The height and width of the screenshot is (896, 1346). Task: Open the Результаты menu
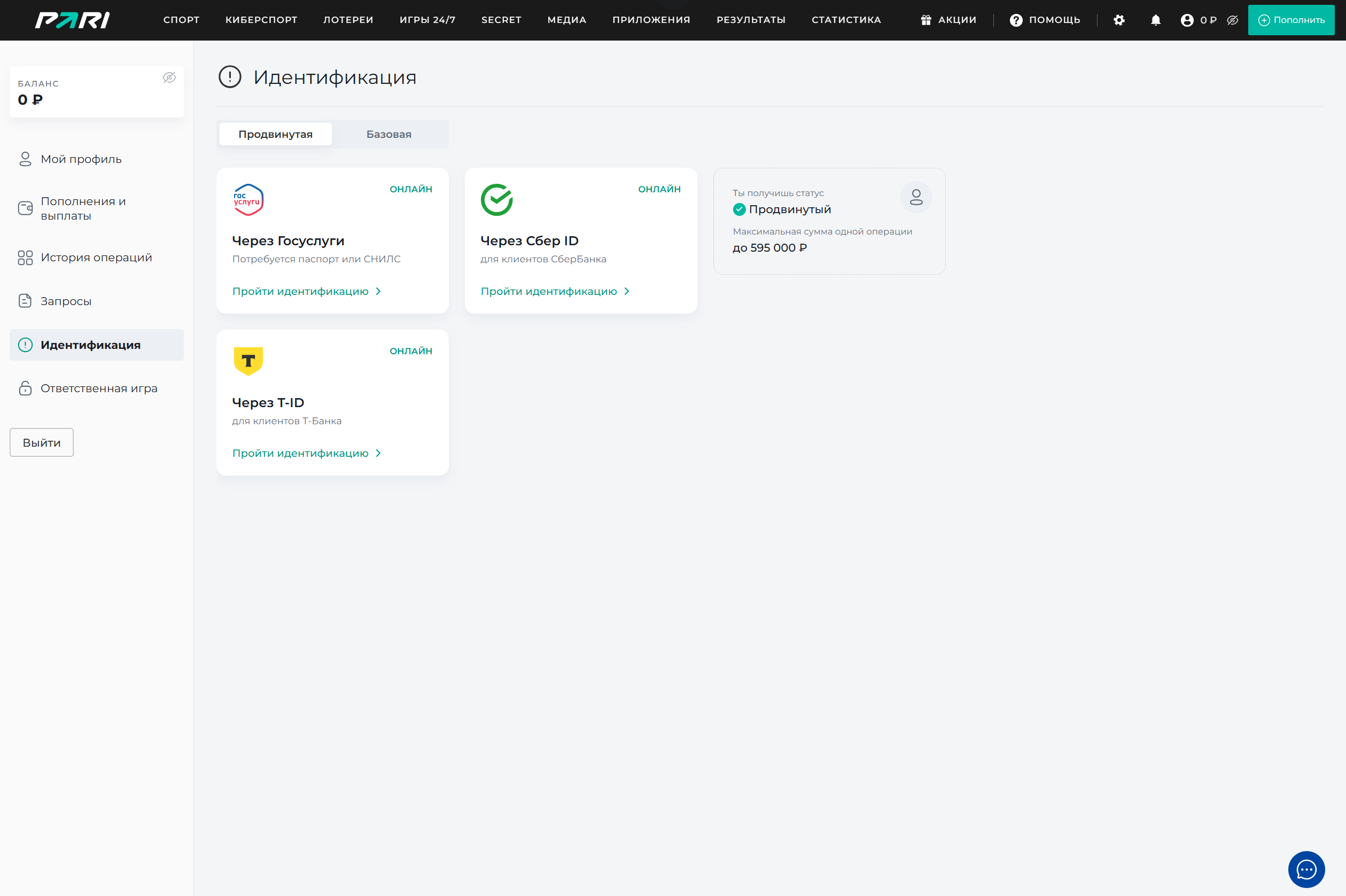tap(751, 20)
